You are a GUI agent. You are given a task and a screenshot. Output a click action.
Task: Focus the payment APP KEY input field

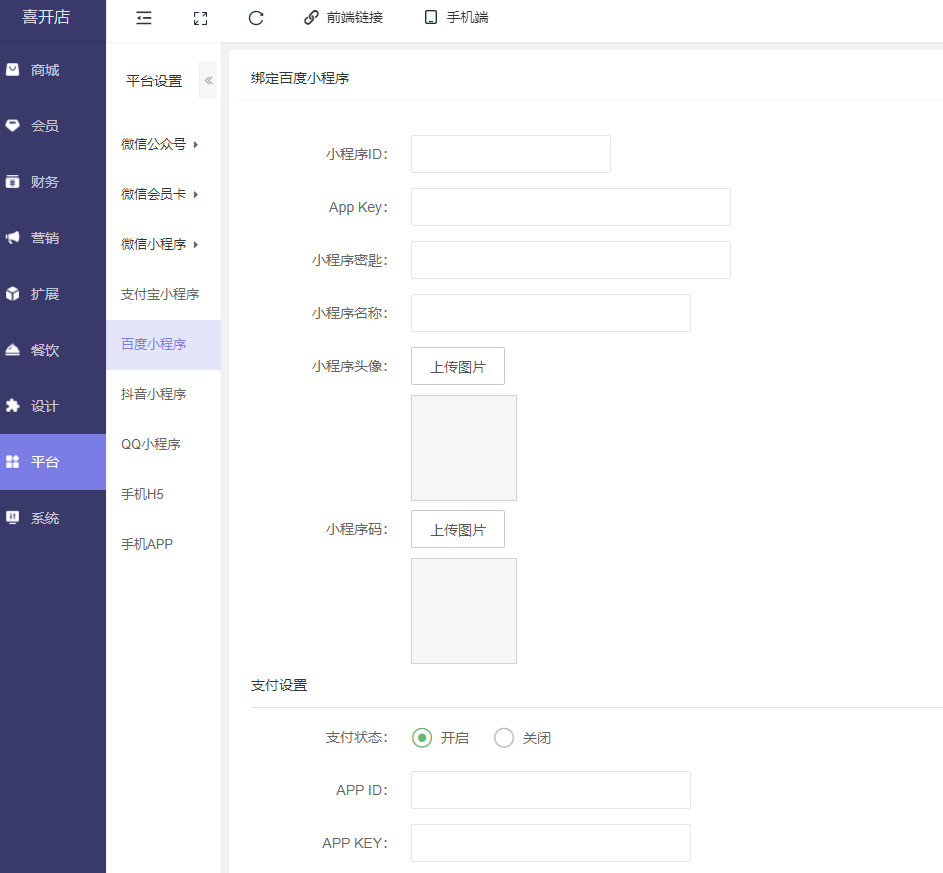pyautogui.click(x=551, y=843)
